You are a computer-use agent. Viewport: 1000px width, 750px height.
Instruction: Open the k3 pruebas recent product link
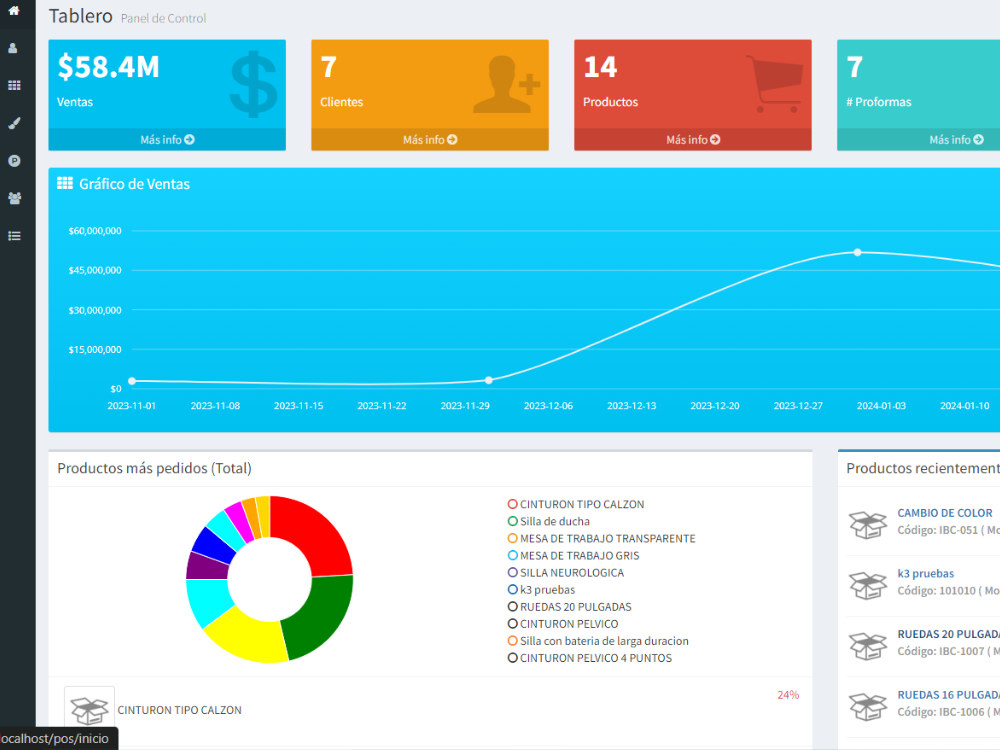click(x=925, y=573)
